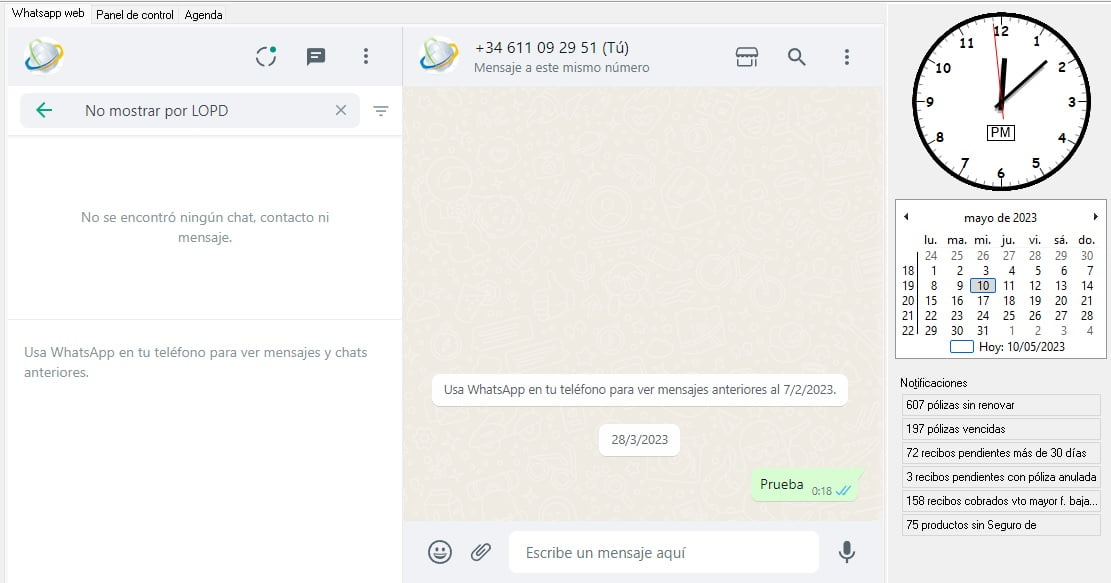Start a new chat with the message icon
Image resolution: width=1111 pixels, height=583 pixels.
pyautogui.click(x=316, y=57)
